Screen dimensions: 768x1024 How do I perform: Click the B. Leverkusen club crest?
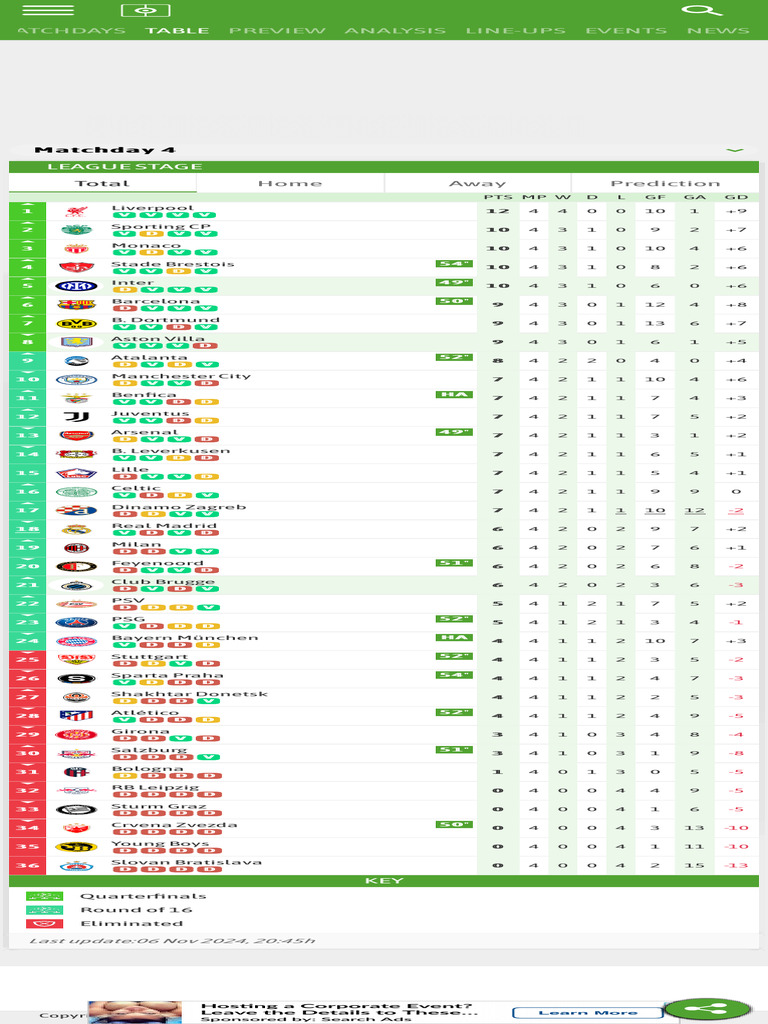76,454
